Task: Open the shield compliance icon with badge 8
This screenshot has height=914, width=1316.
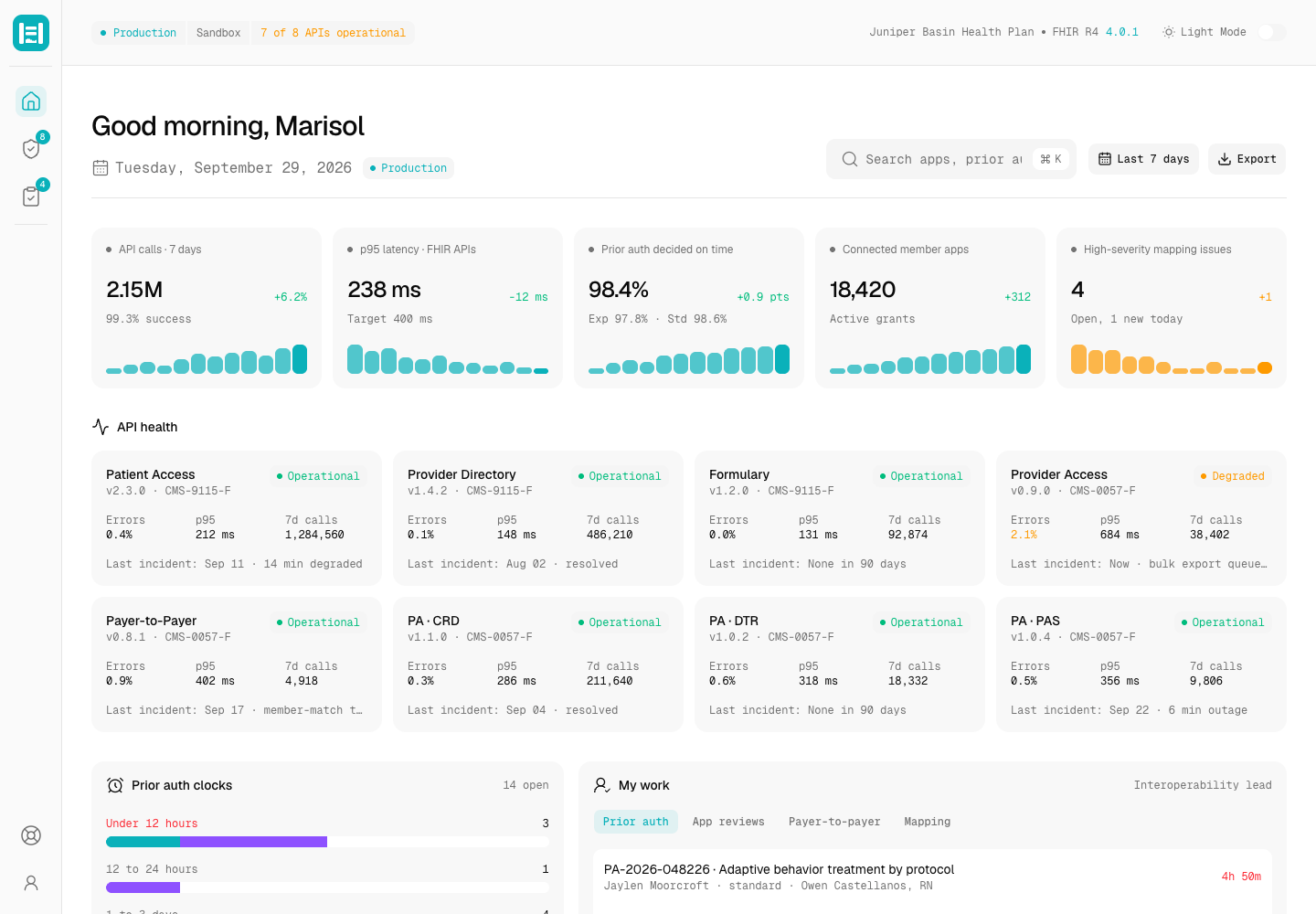Action: click(x=31, y=149)
